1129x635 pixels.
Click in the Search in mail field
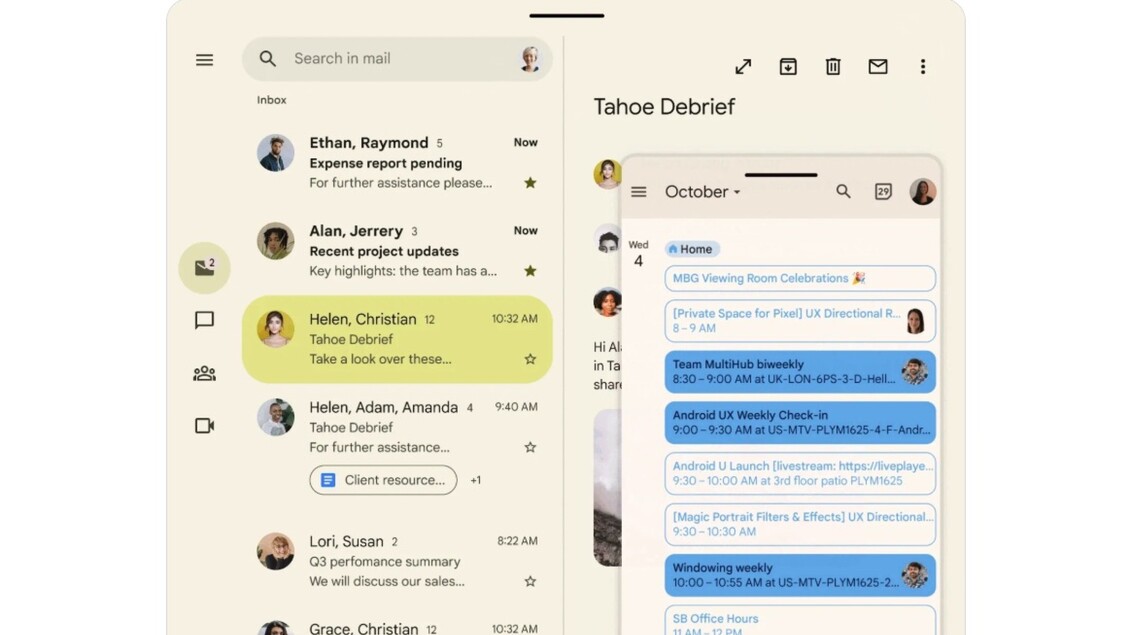click(397, 59)
